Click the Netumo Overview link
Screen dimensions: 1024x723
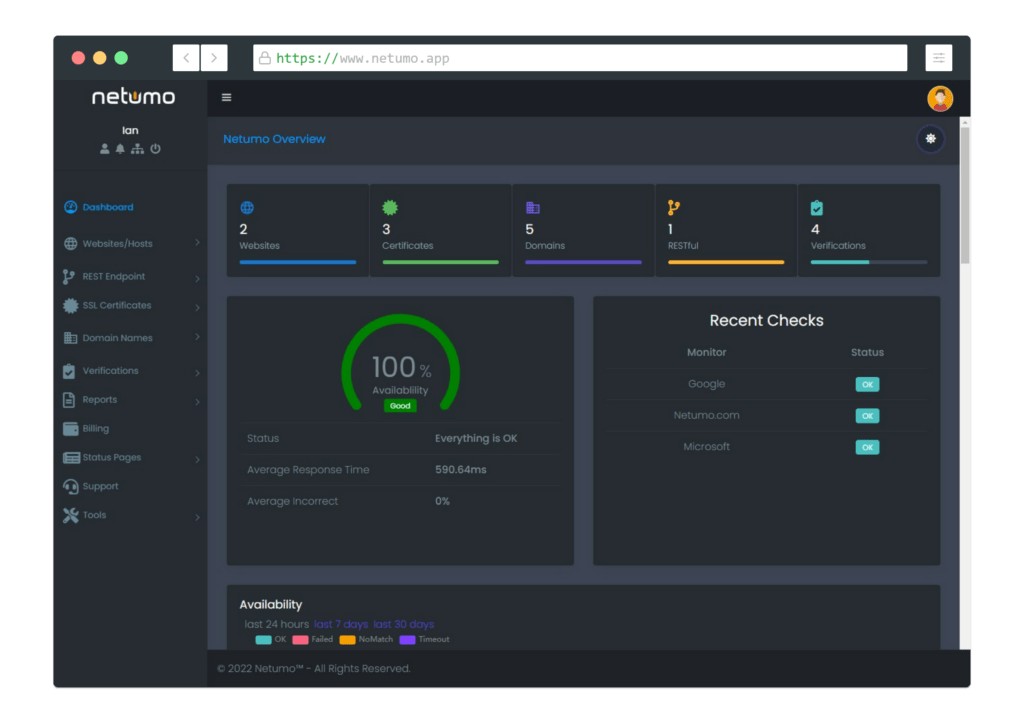point(274,139)
